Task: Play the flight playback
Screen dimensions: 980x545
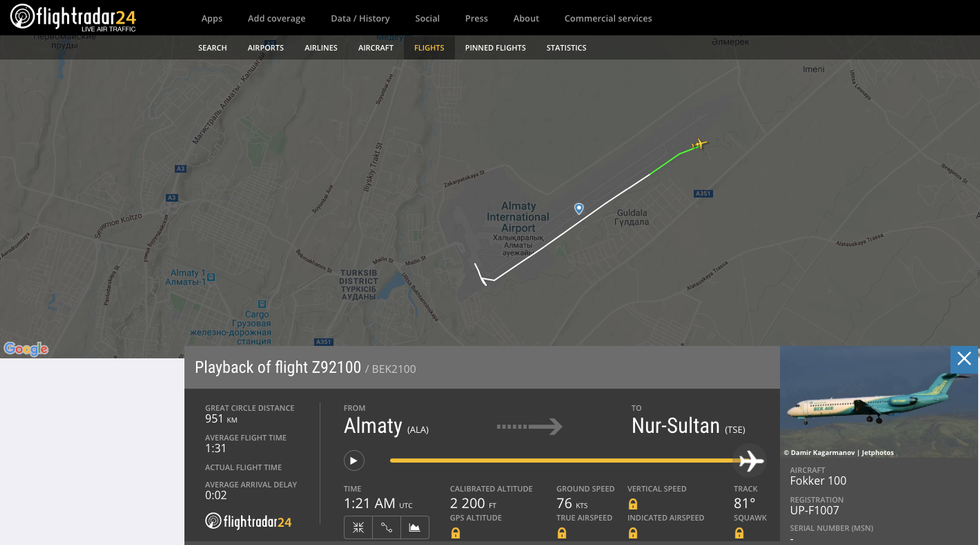Action: point(354,461)
